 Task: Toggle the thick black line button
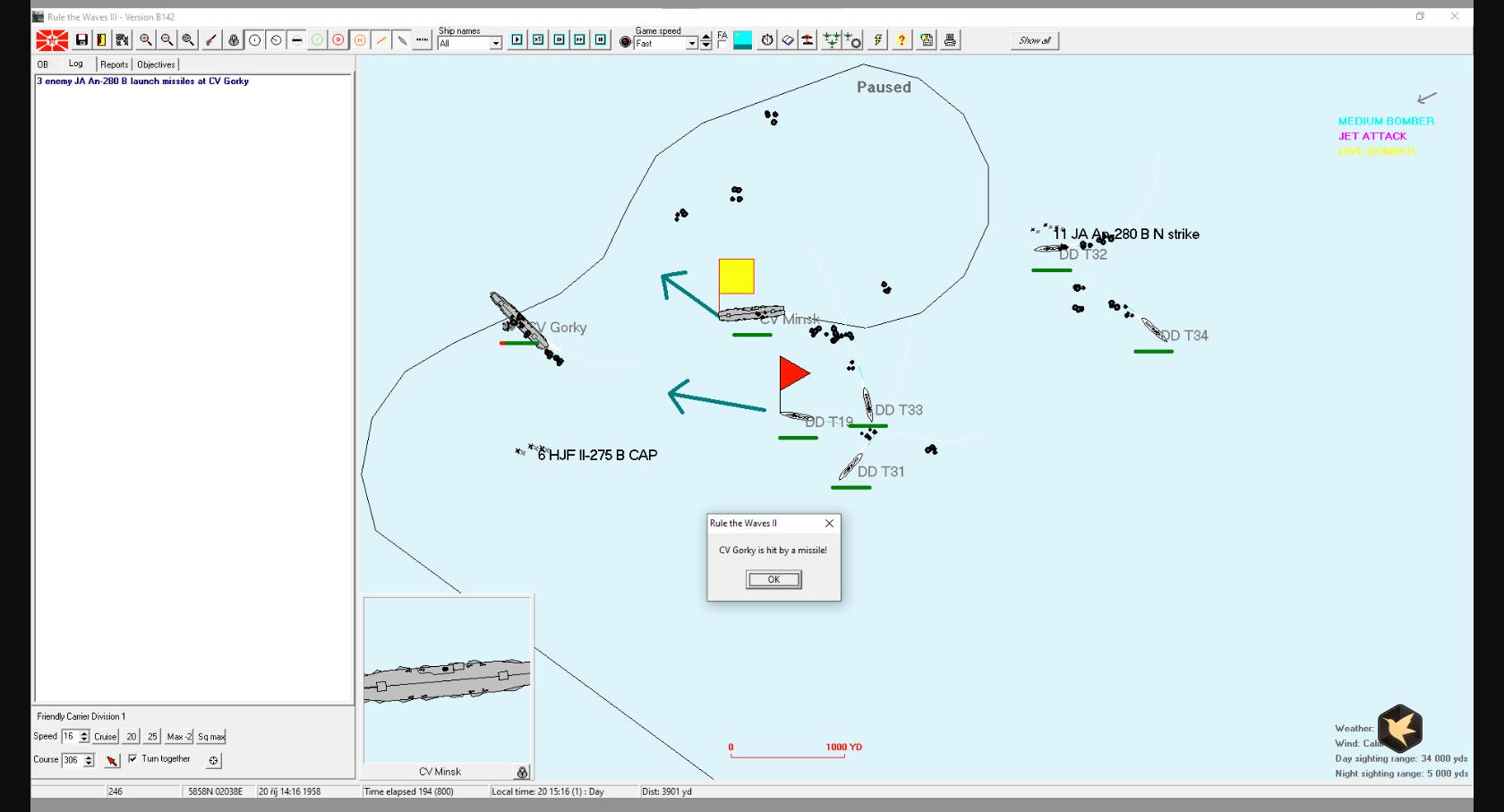click(x=297, y=40)
